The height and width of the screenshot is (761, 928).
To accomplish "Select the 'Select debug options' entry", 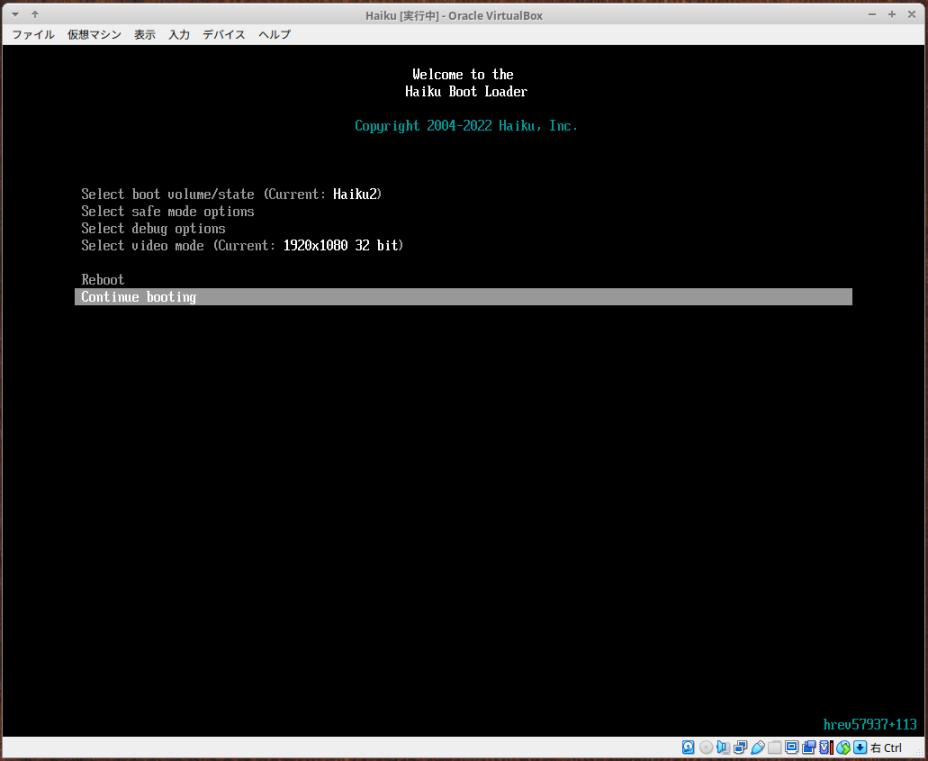I will coord(463,228).
